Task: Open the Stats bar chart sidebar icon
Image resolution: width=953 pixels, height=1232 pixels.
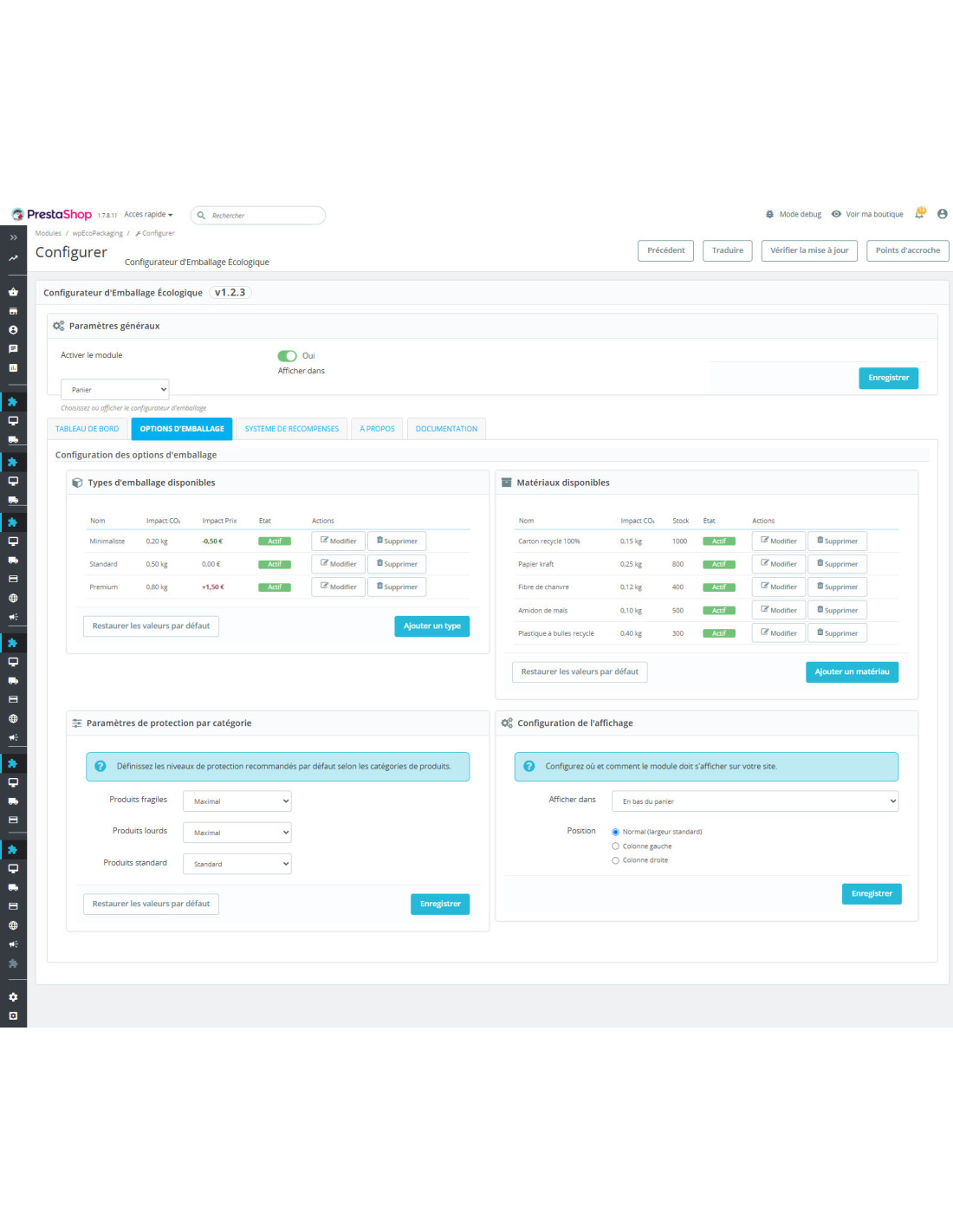Action: click(13, 367)
